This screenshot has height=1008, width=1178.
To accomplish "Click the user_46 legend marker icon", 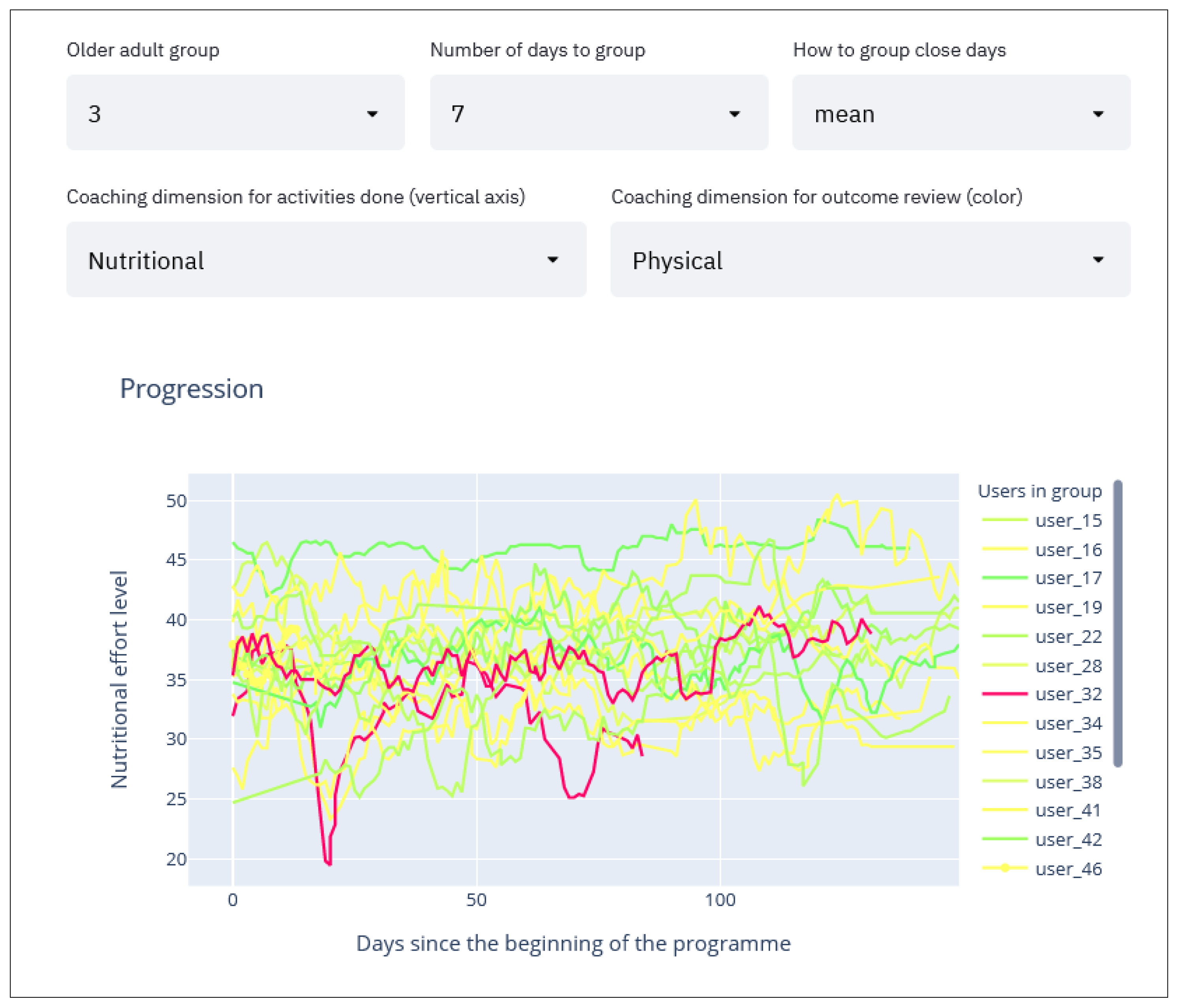I will [x=1005, y=868].
